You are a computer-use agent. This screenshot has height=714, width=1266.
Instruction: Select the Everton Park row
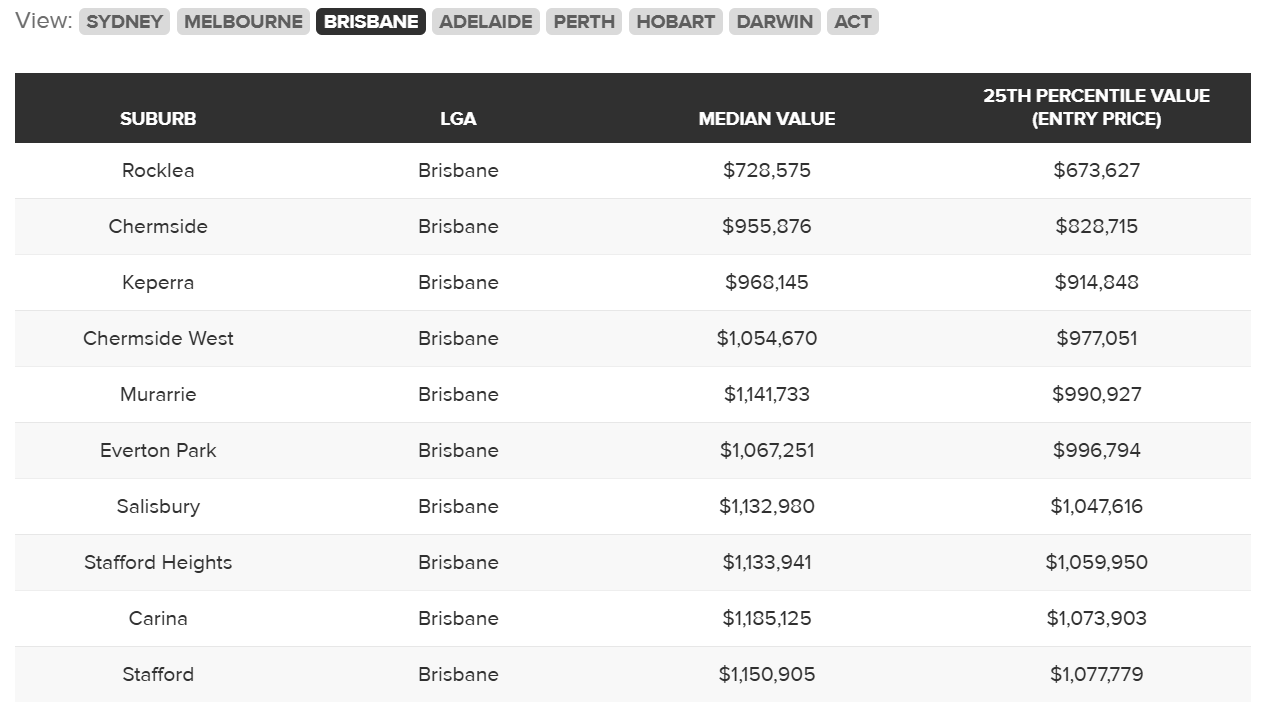pyautogui.click(x=158, y=450)
